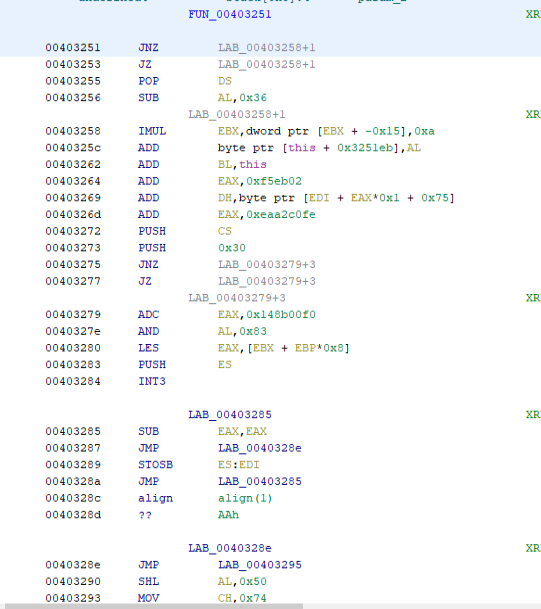Follow JMP LAB_0040328e at 00403287
Screen dimensions: 541x609
259,448
